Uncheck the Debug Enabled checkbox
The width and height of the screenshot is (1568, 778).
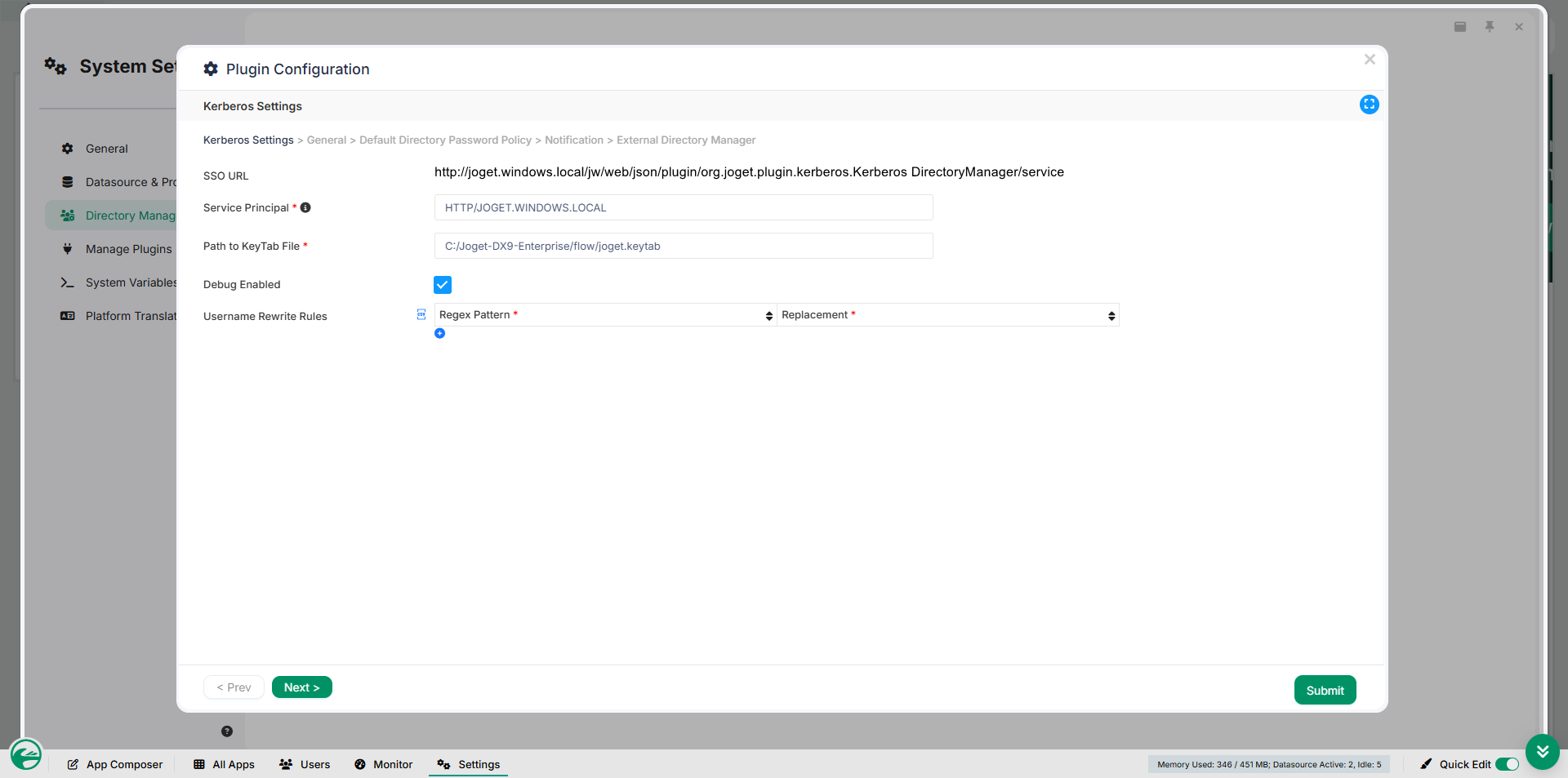(x=443, y=285)
